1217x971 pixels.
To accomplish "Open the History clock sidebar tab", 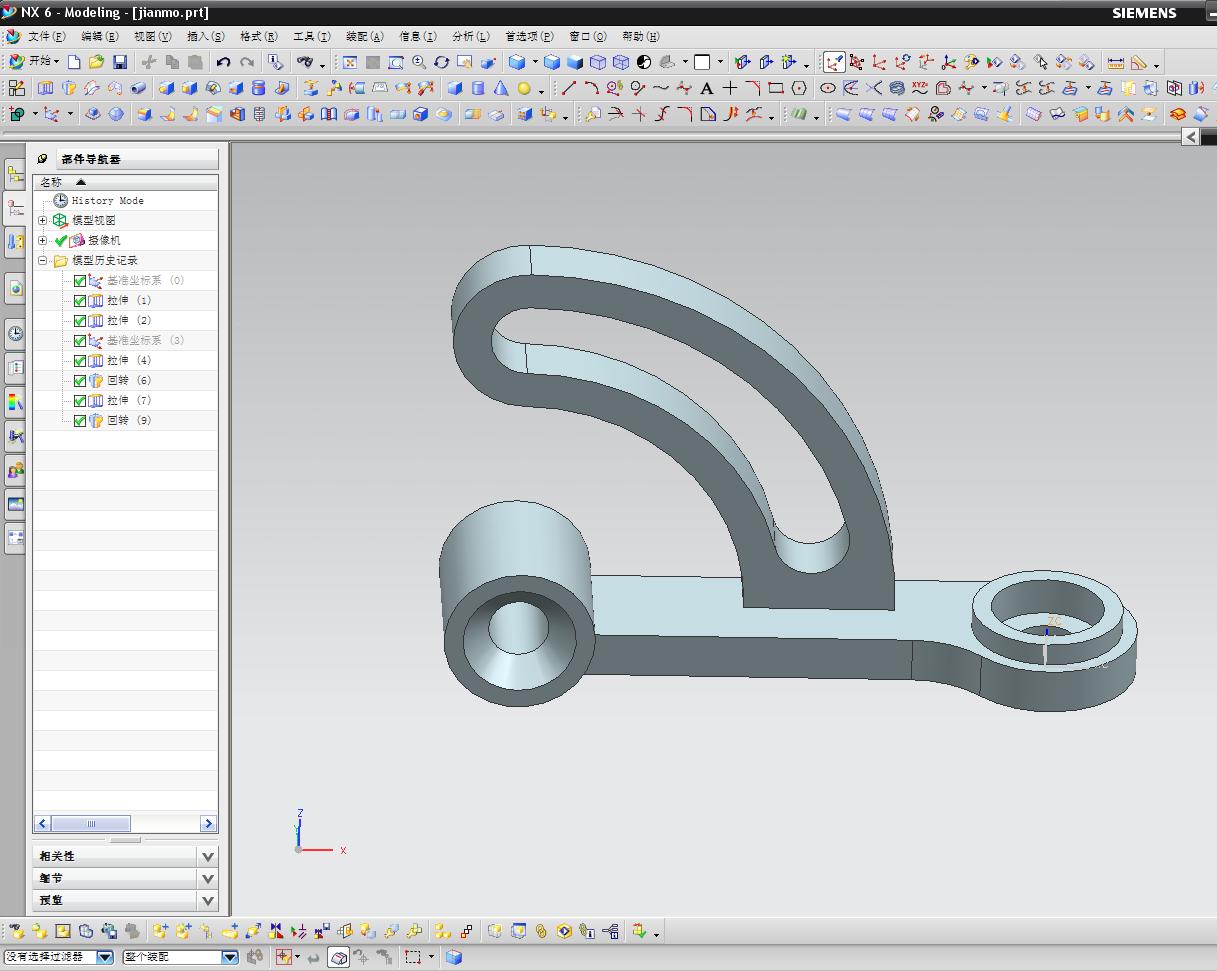I will coord(15,334).
